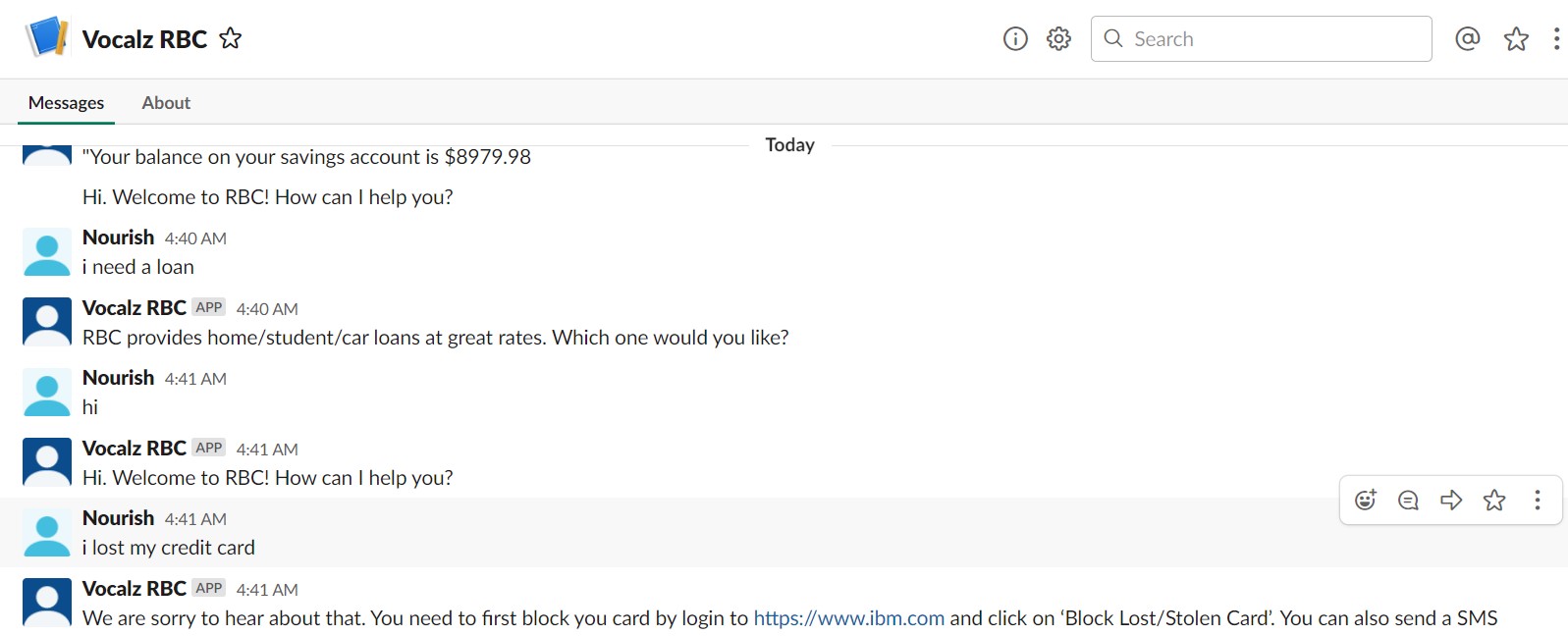This screenshot has width=1568, height=636.
Task: Open the header more options menu
Action: click(1556, 38)
